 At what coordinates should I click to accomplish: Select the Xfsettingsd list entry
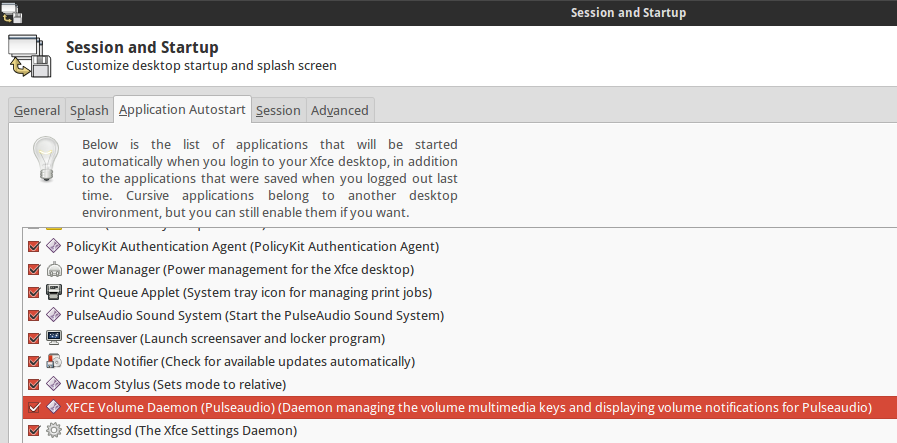[x=181, y=431]
